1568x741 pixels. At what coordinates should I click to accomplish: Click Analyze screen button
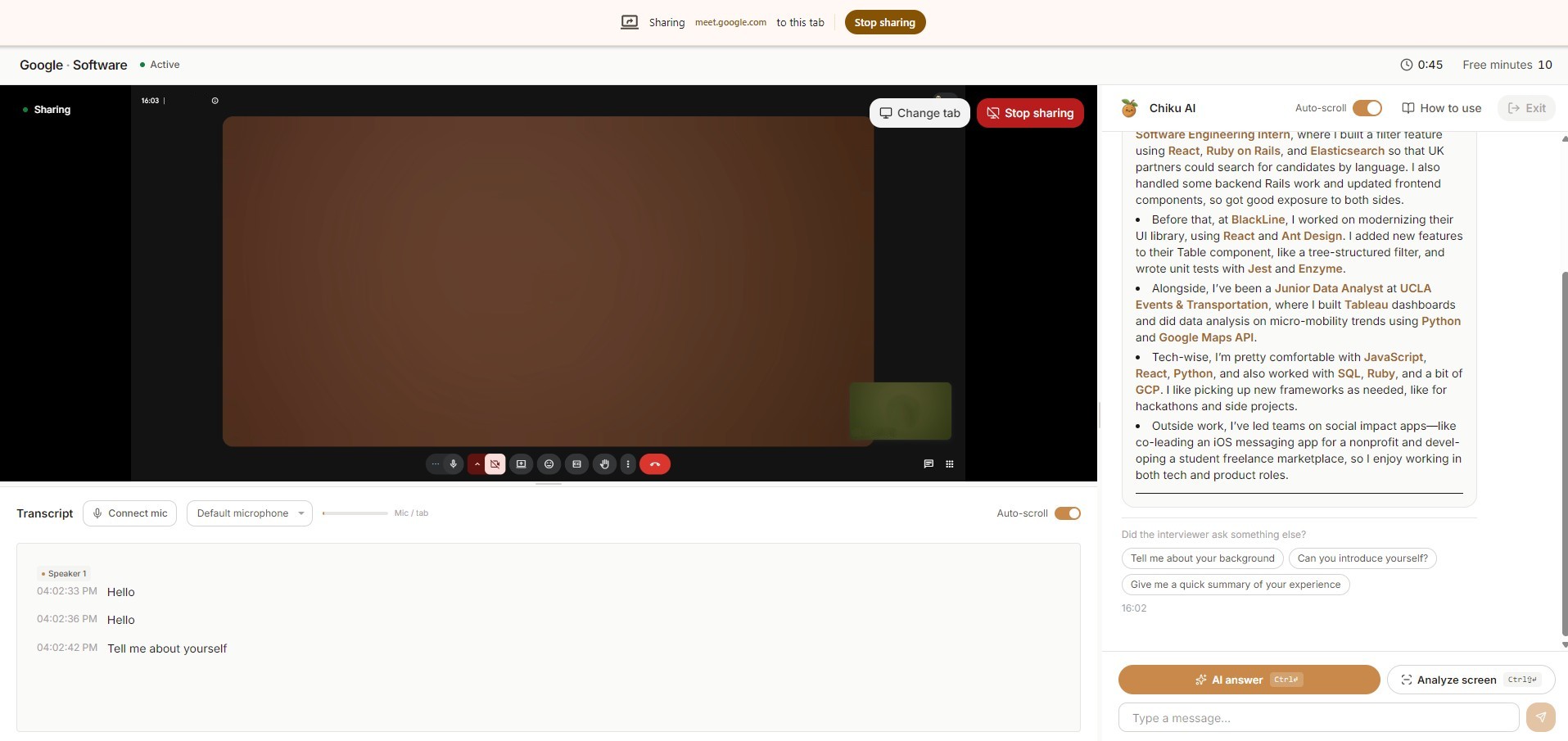pos(1471,680)
